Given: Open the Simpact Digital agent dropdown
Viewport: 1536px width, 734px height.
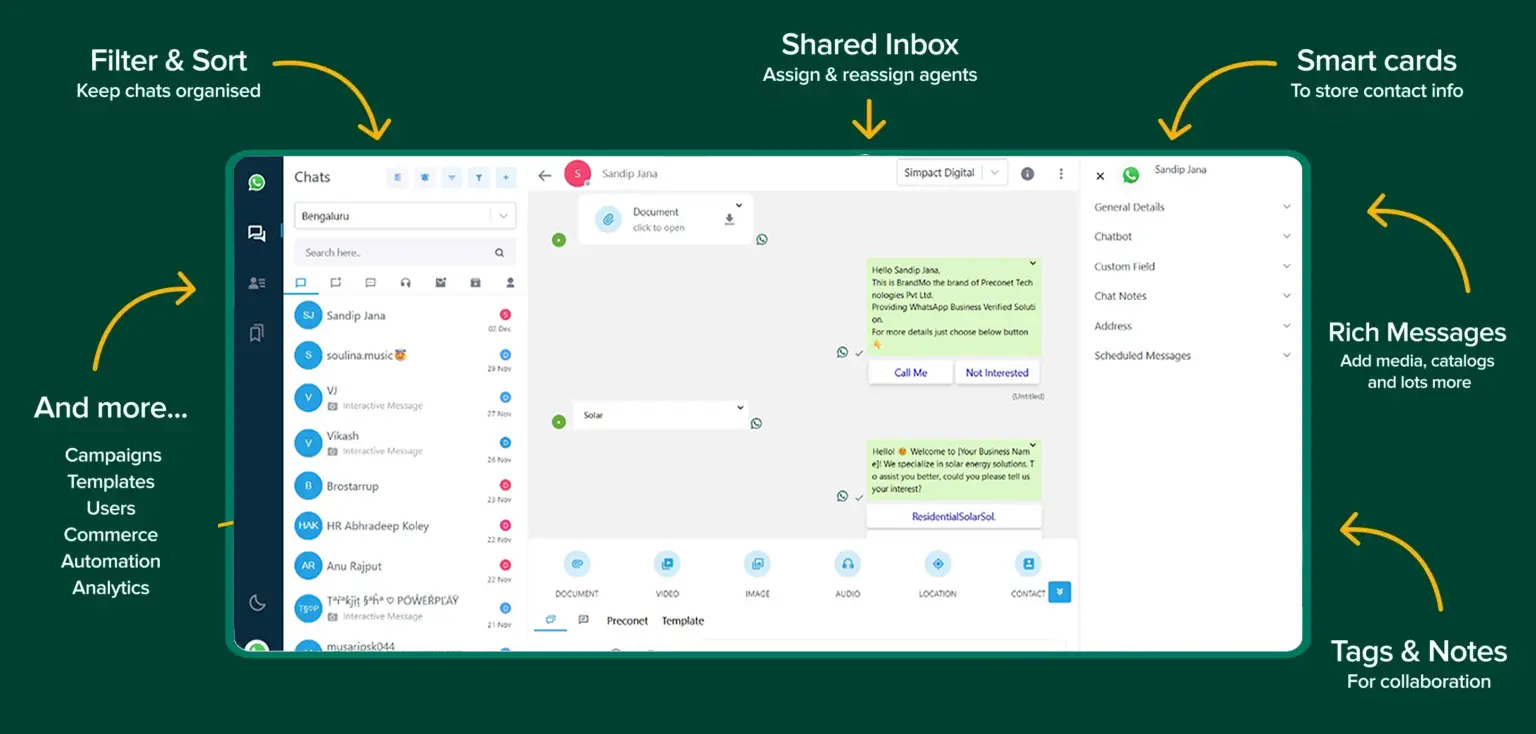Looking at the screenshot, I should coord(952,173).
